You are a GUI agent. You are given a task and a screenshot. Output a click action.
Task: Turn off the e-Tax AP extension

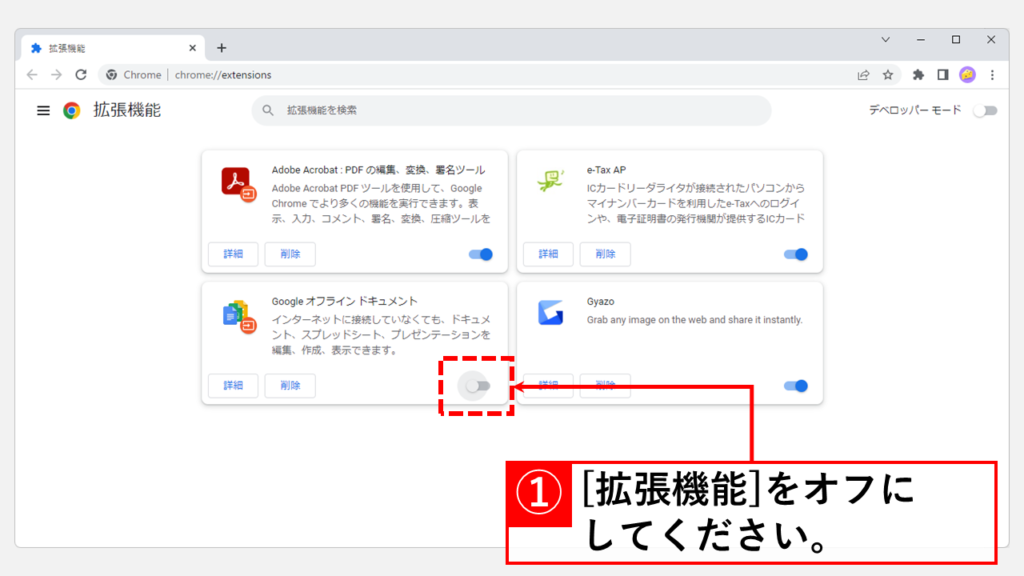click(796, 254)
